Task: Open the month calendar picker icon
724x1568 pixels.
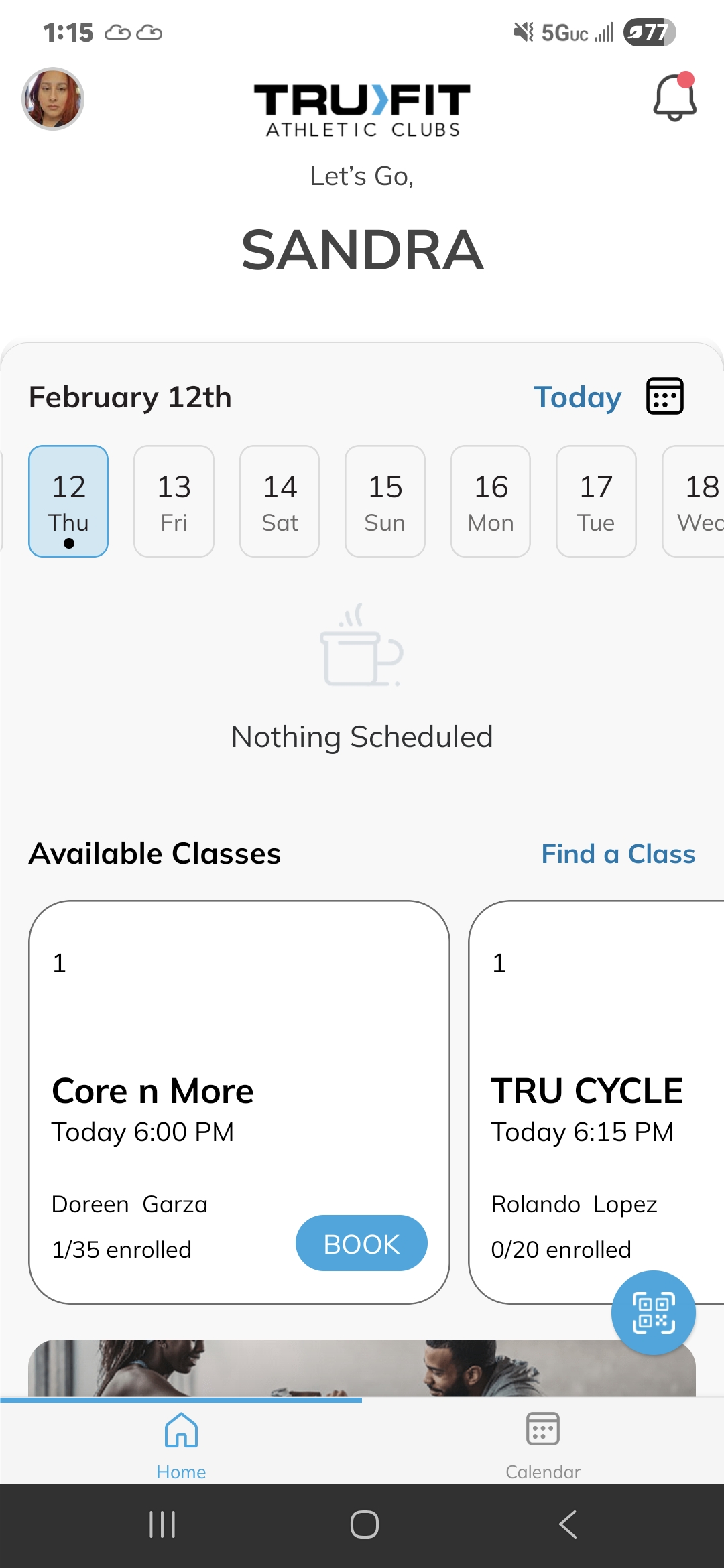Action: 664,396
